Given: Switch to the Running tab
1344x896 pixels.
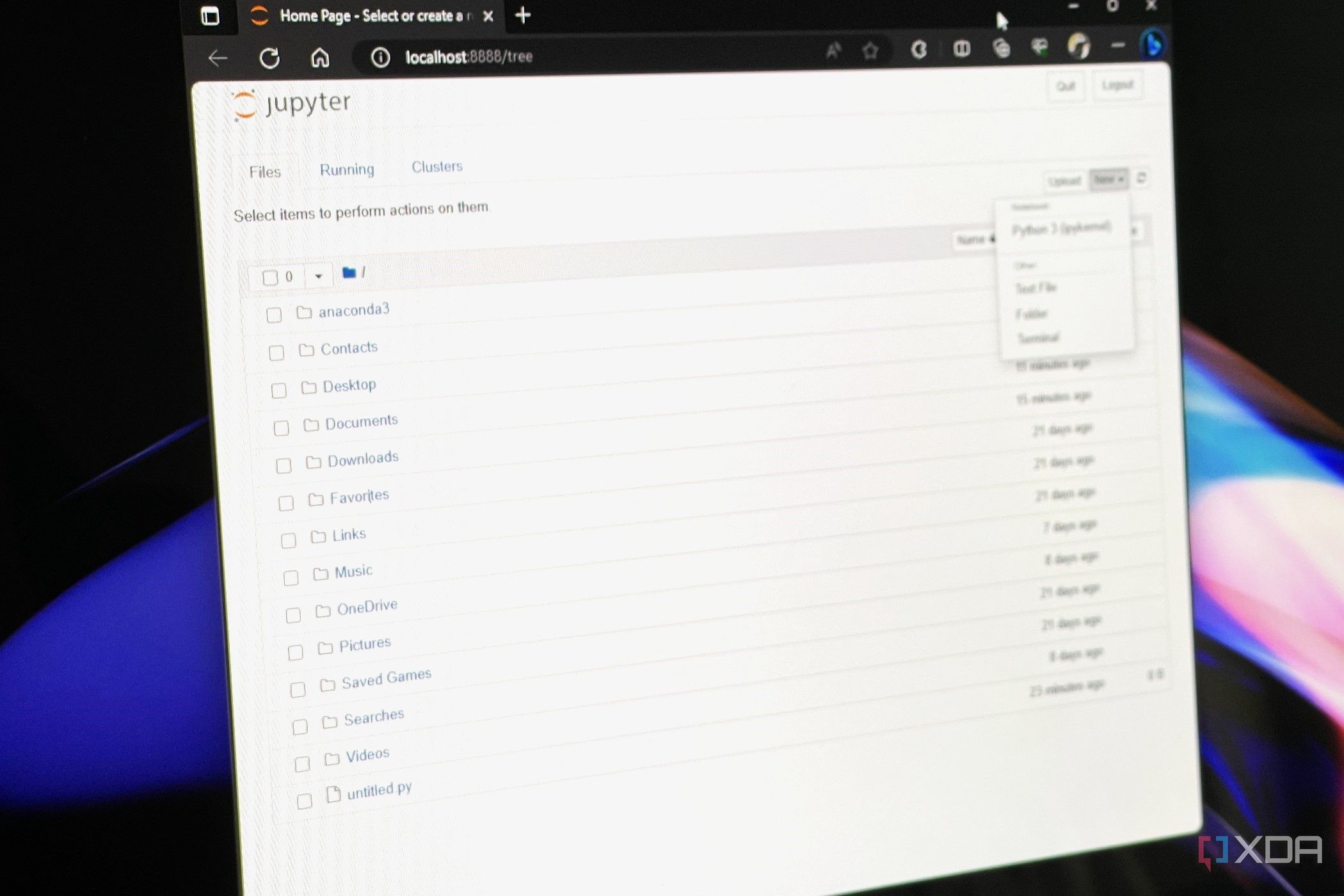Looking at the screenshot, I should click(x=346, y=168).
